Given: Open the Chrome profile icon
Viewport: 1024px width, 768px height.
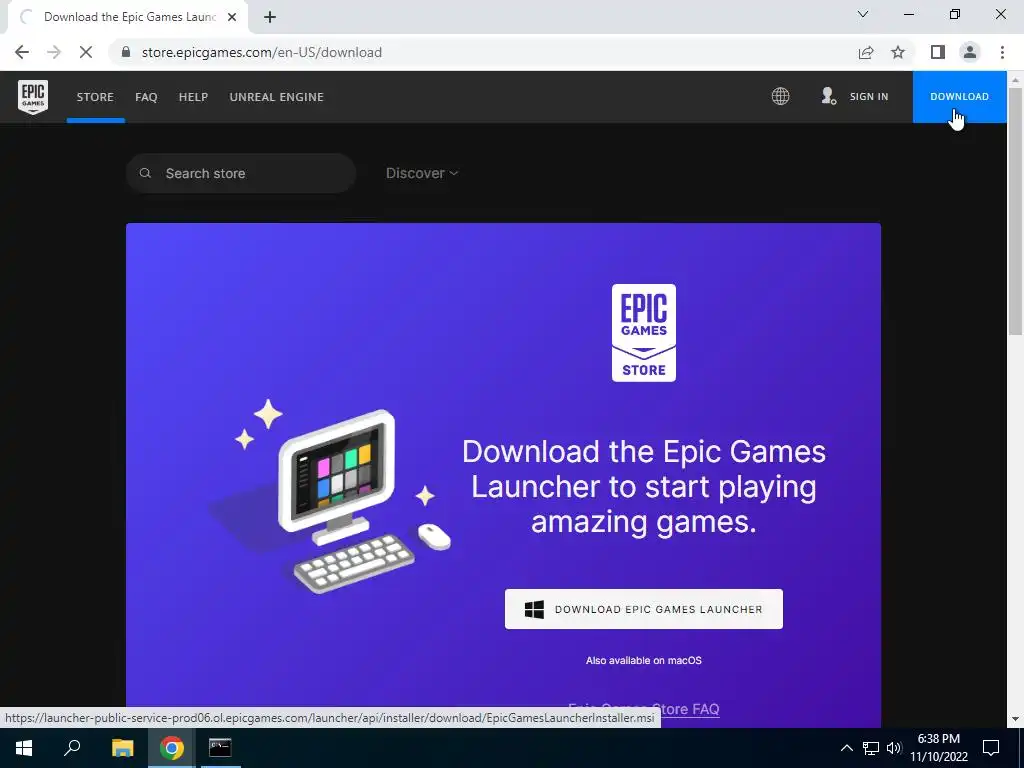Looking at the screenshot, I should tap(970, 52).
